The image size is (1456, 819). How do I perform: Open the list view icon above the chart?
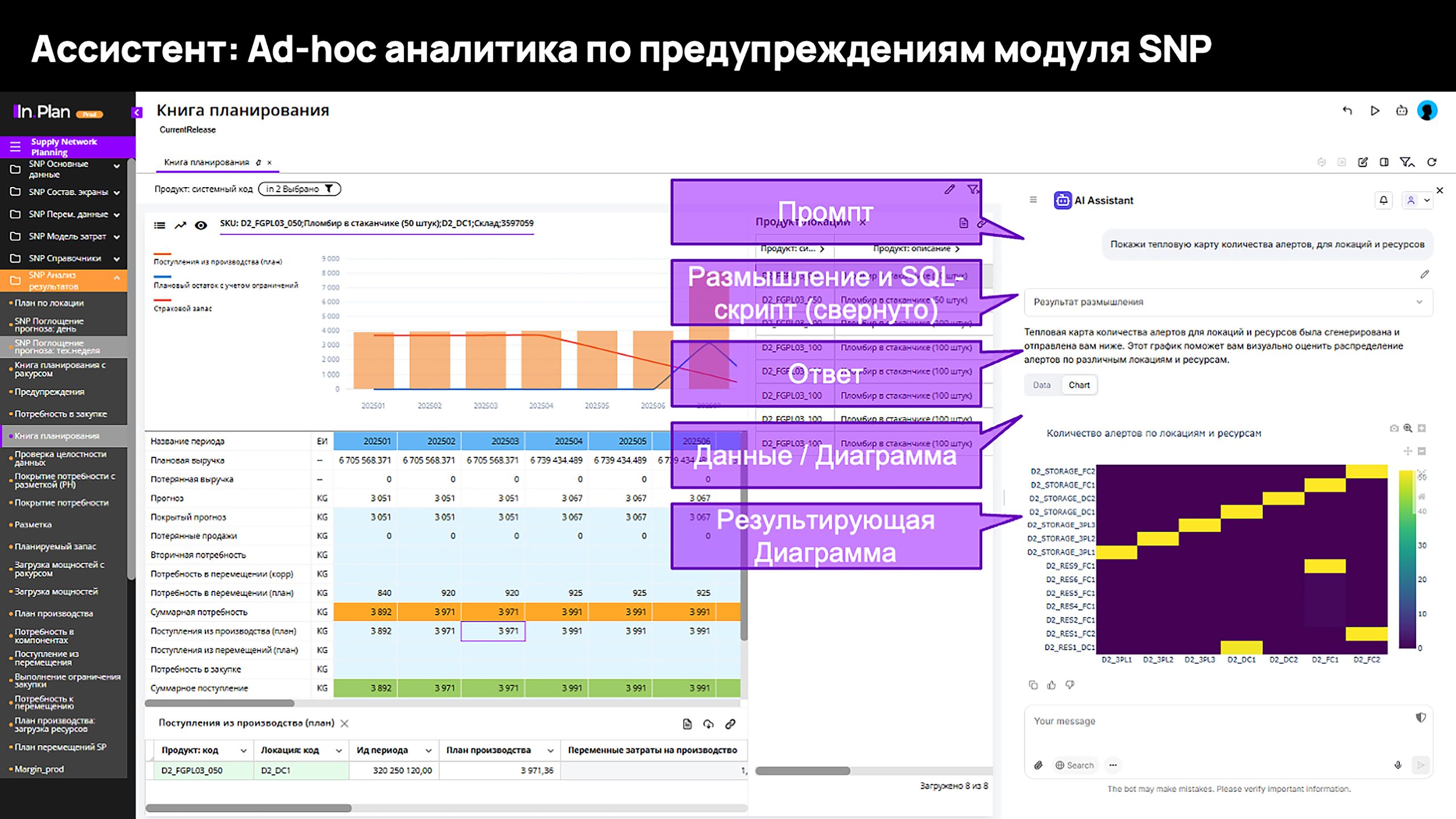click(160, 225)
